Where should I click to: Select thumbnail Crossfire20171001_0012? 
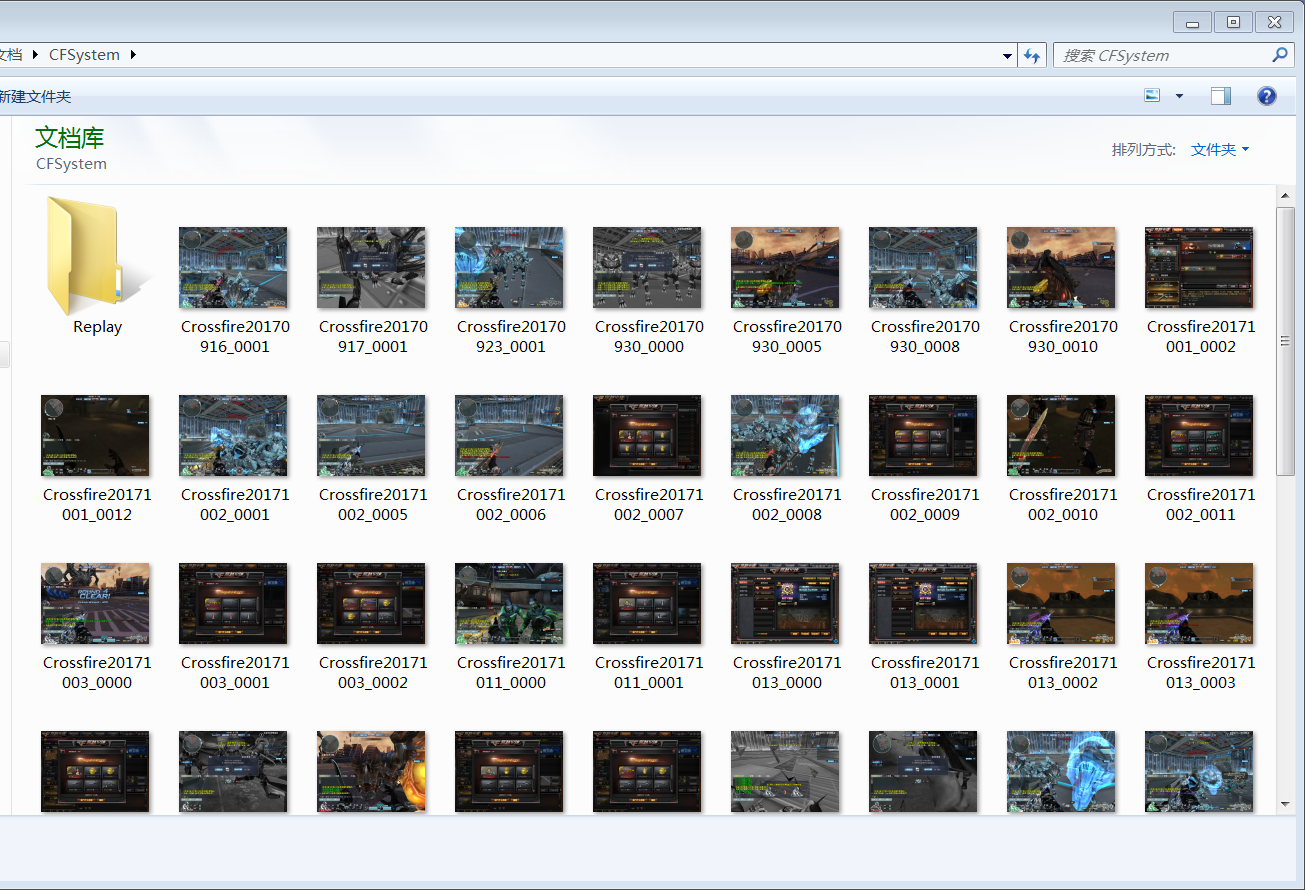pyautogui.click(x=95, y=436)
